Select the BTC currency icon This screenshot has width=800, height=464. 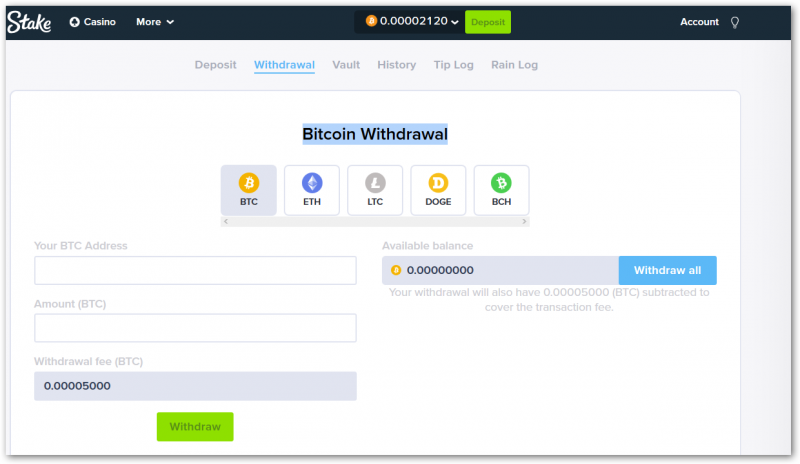[248, 190]
